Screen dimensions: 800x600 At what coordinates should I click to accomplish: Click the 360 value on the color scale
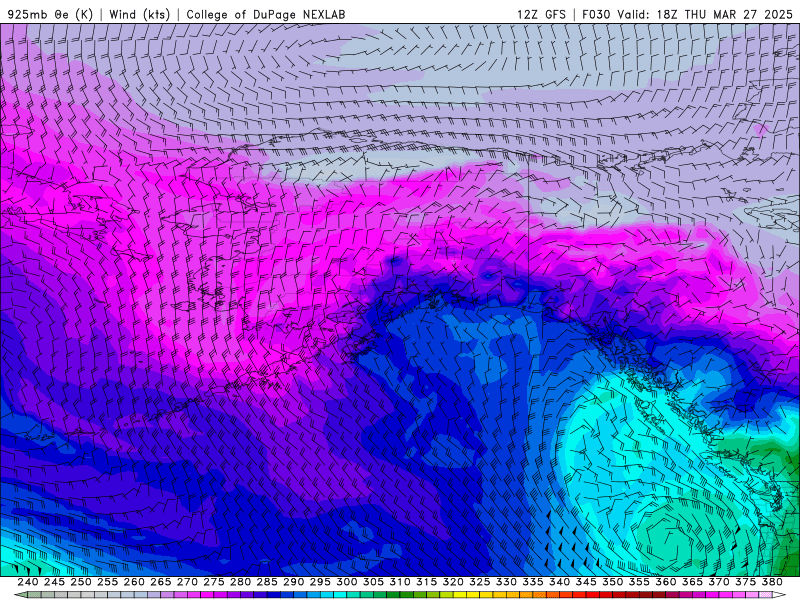tap(665, 582)
